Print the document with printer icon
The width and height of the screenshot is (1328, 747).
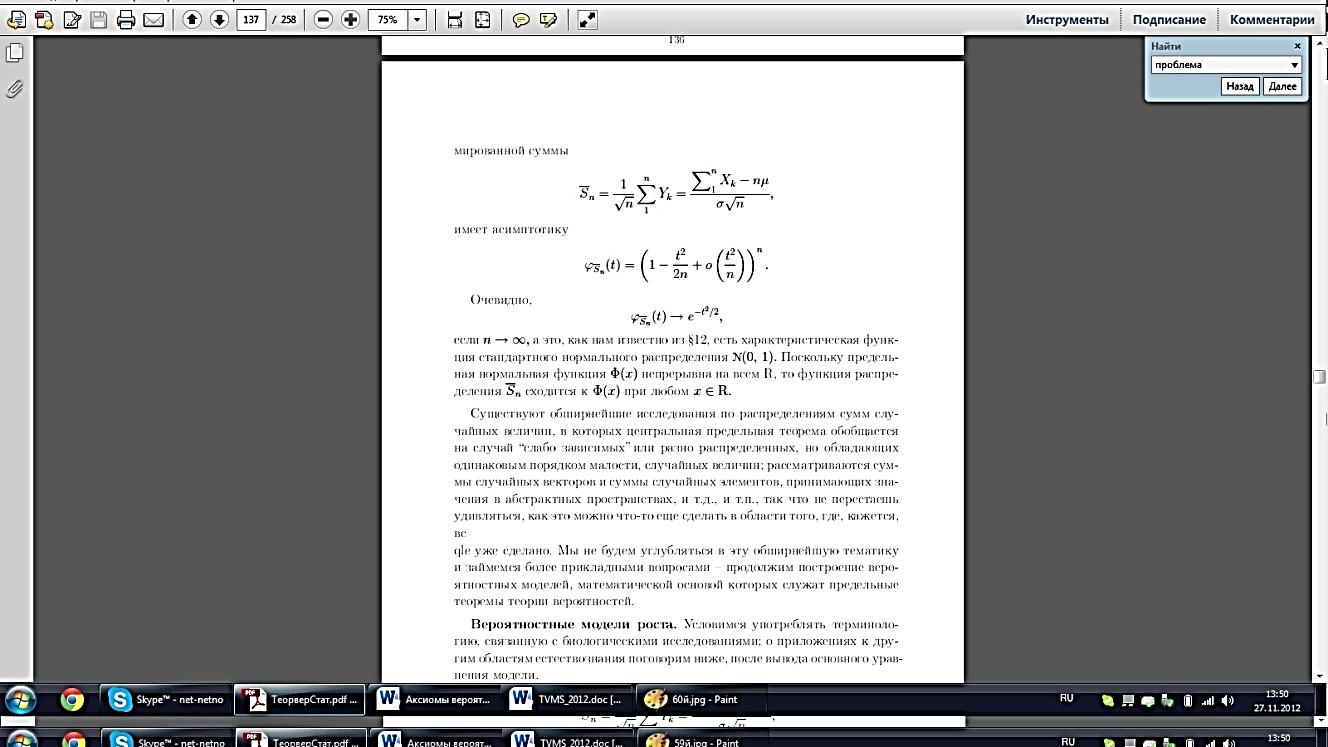pos(126,19)
